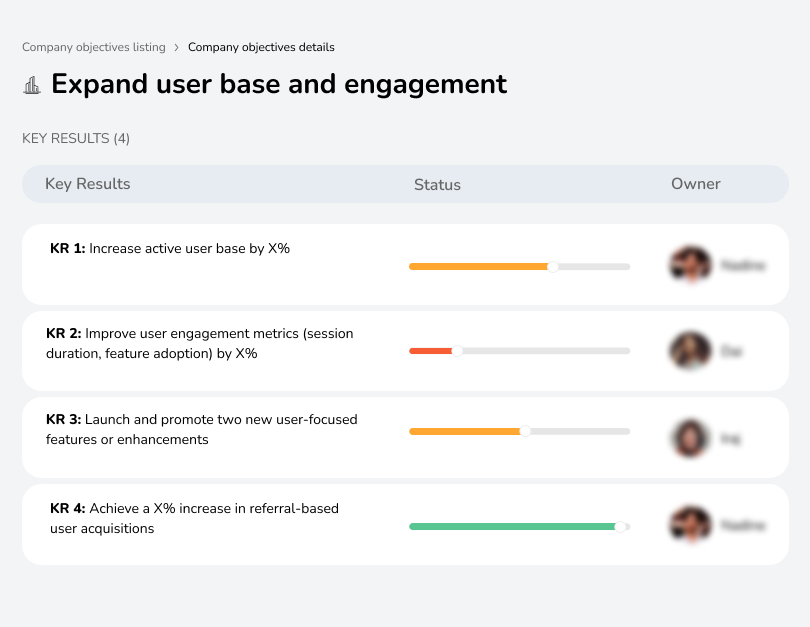This screenshot has height=627, width=810.
Task: Click the Key Results column header
Action: pos(87,184)
